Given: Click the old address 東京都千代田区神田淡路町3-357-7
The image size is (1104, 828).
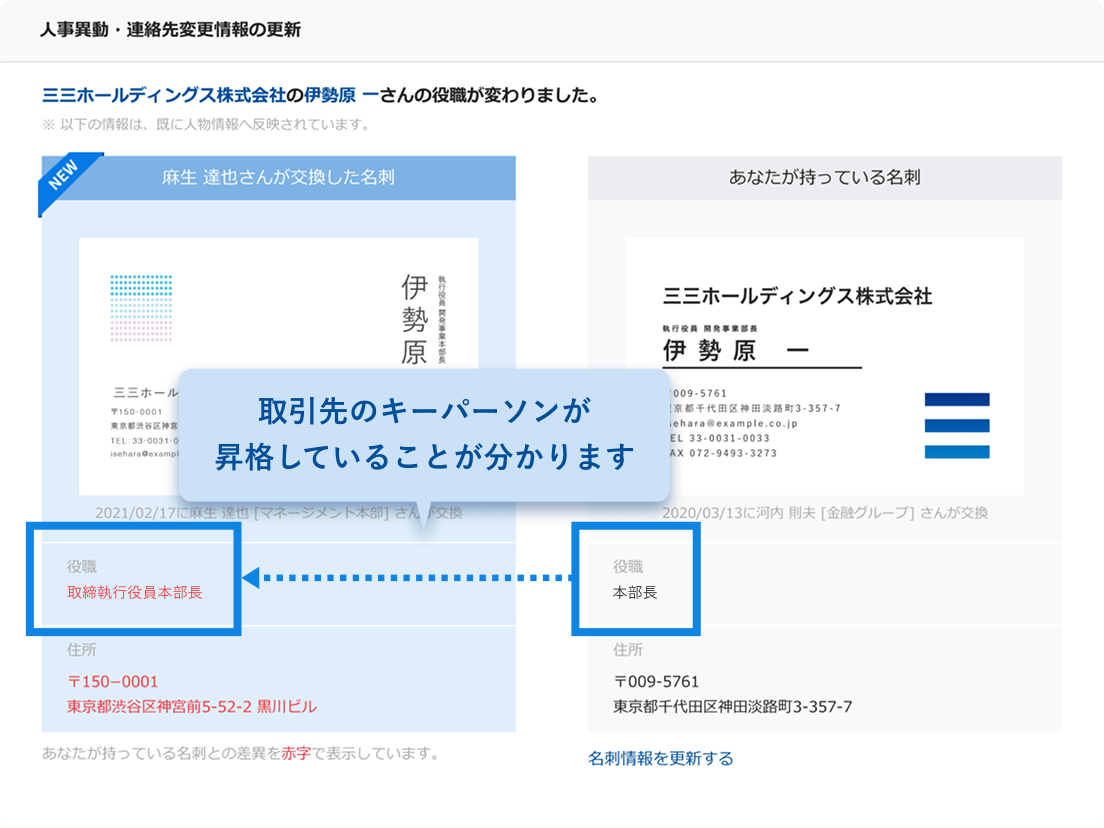Looking at the screenshot, I should (732, 706).
